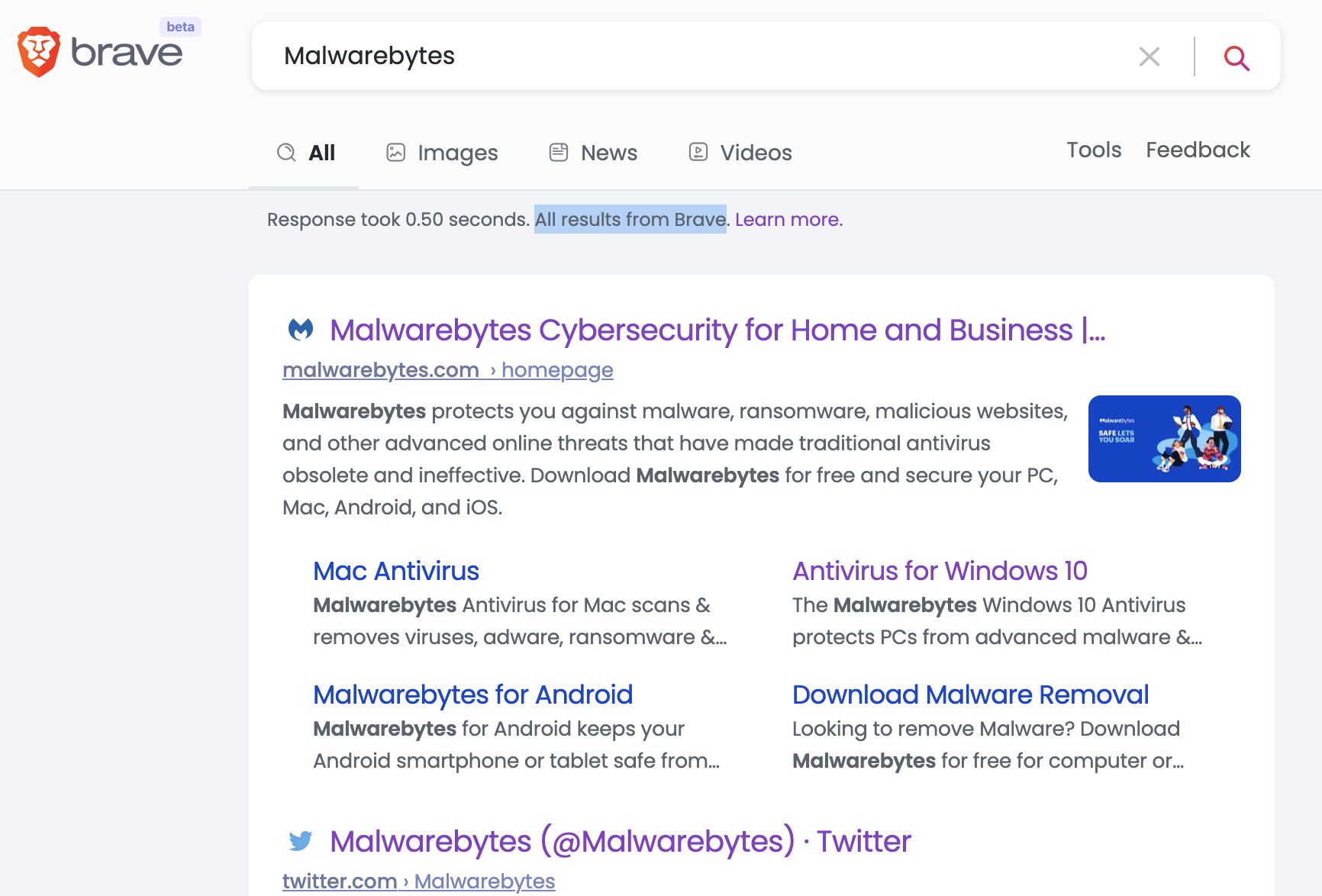Click the Brave lion logo
1322x896 pixels.
[x=39, y=52]
